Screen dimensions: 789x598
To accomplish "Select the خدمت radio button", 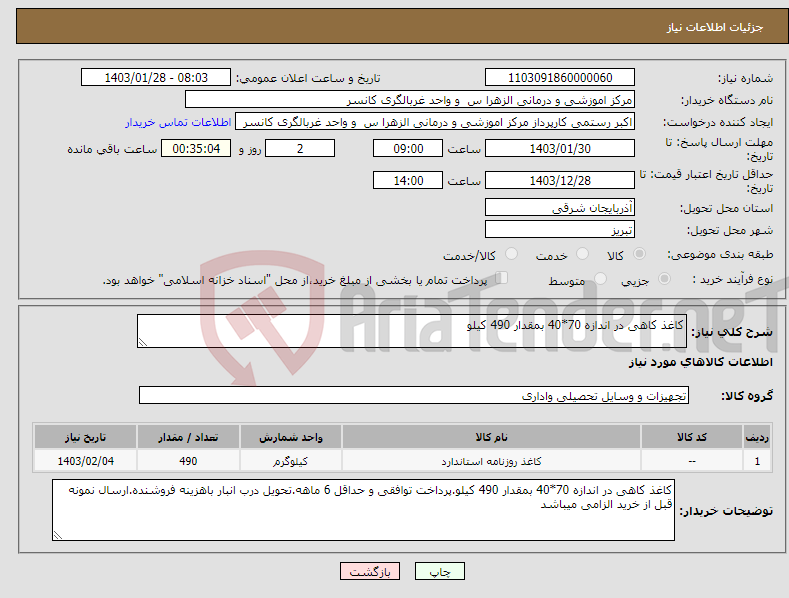I will click(x=582, y=254).
